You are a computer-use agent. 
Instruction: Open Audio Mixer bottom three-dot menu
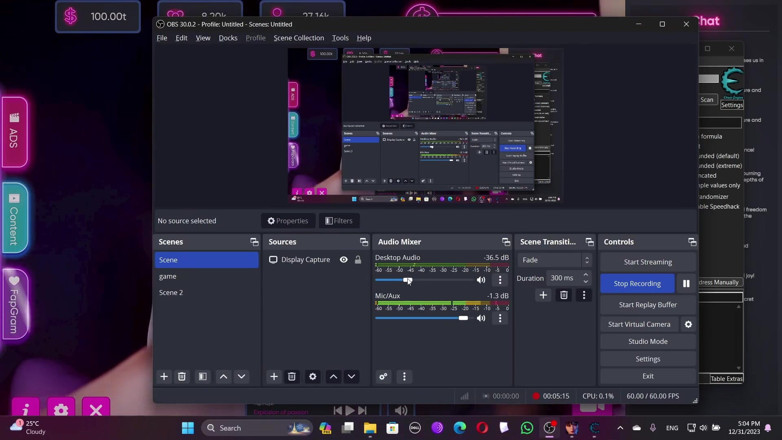(x=404, y=377)
